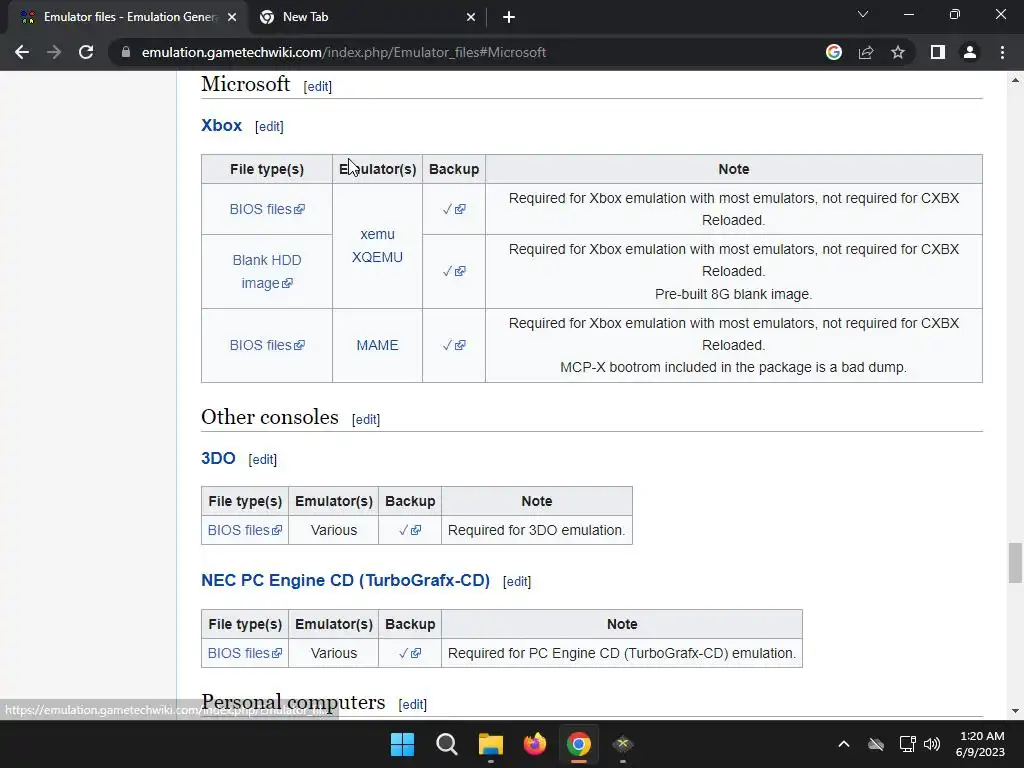Close the New Tab tab
The height and width of the screenshot is (768, 1024).
pyautogui.click(x=471, y=18)
